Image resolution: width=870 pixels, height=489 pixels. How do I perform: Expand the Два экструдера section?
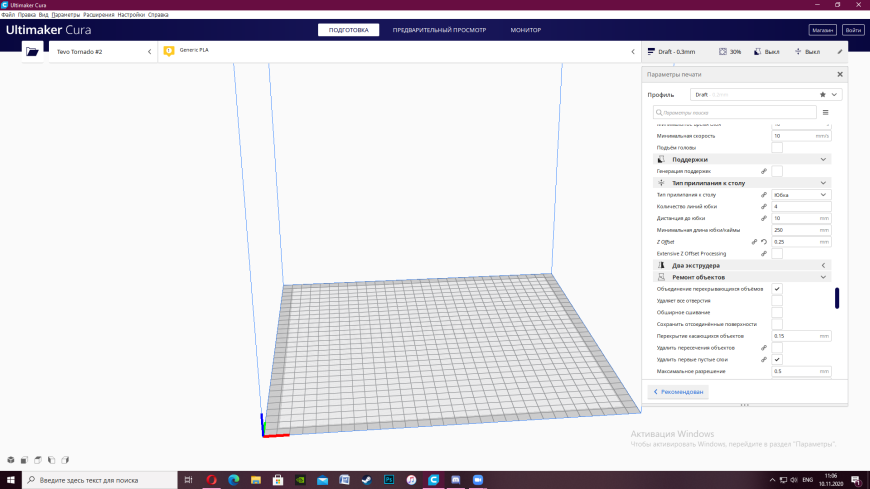[x=742, y=265]
